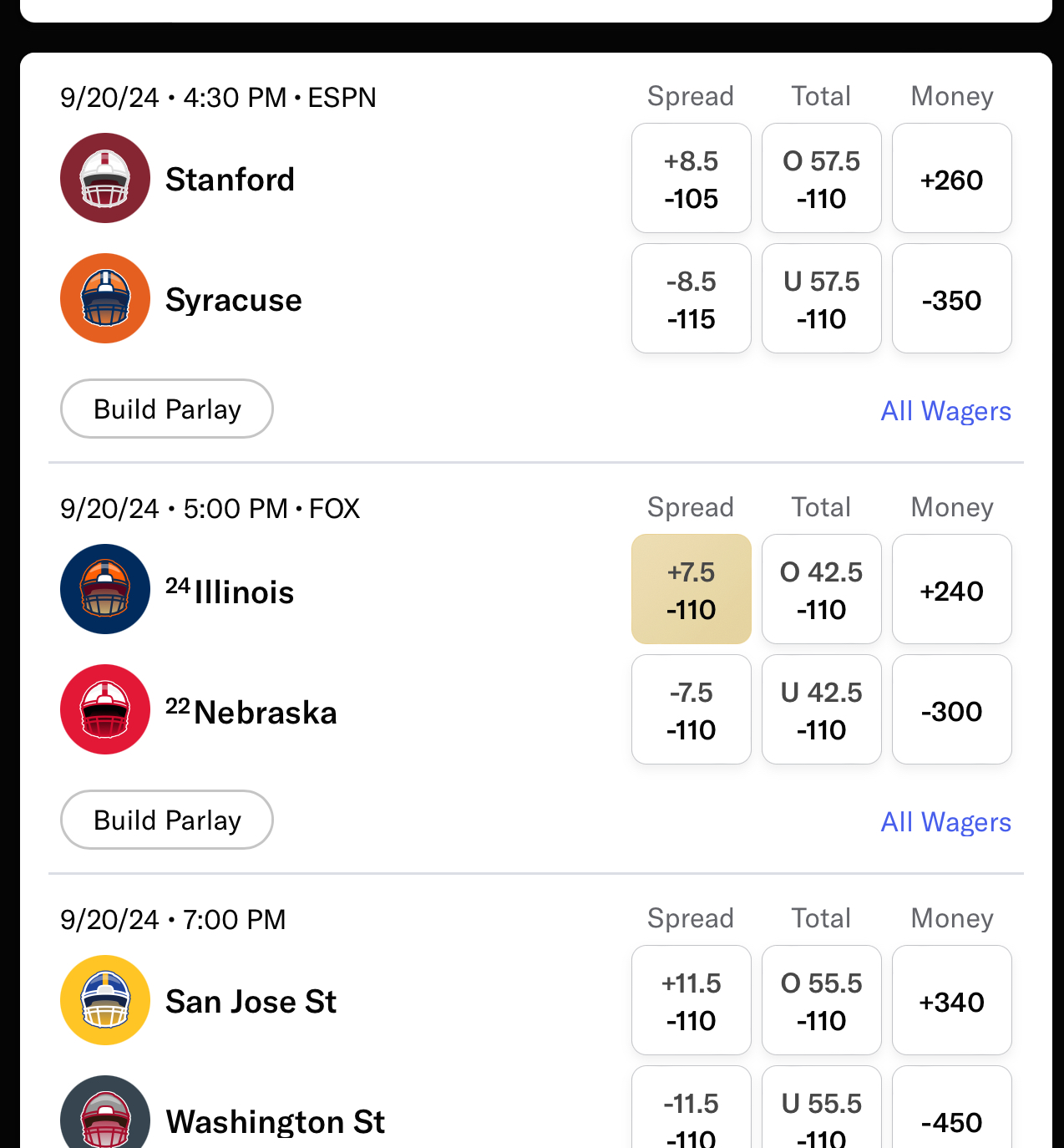The height and width of the screenshot is (1148, 1064).
Task: Pick Under 42.5 total for Nebraska game
Action: pyautogui.click(x=821, y=709)
